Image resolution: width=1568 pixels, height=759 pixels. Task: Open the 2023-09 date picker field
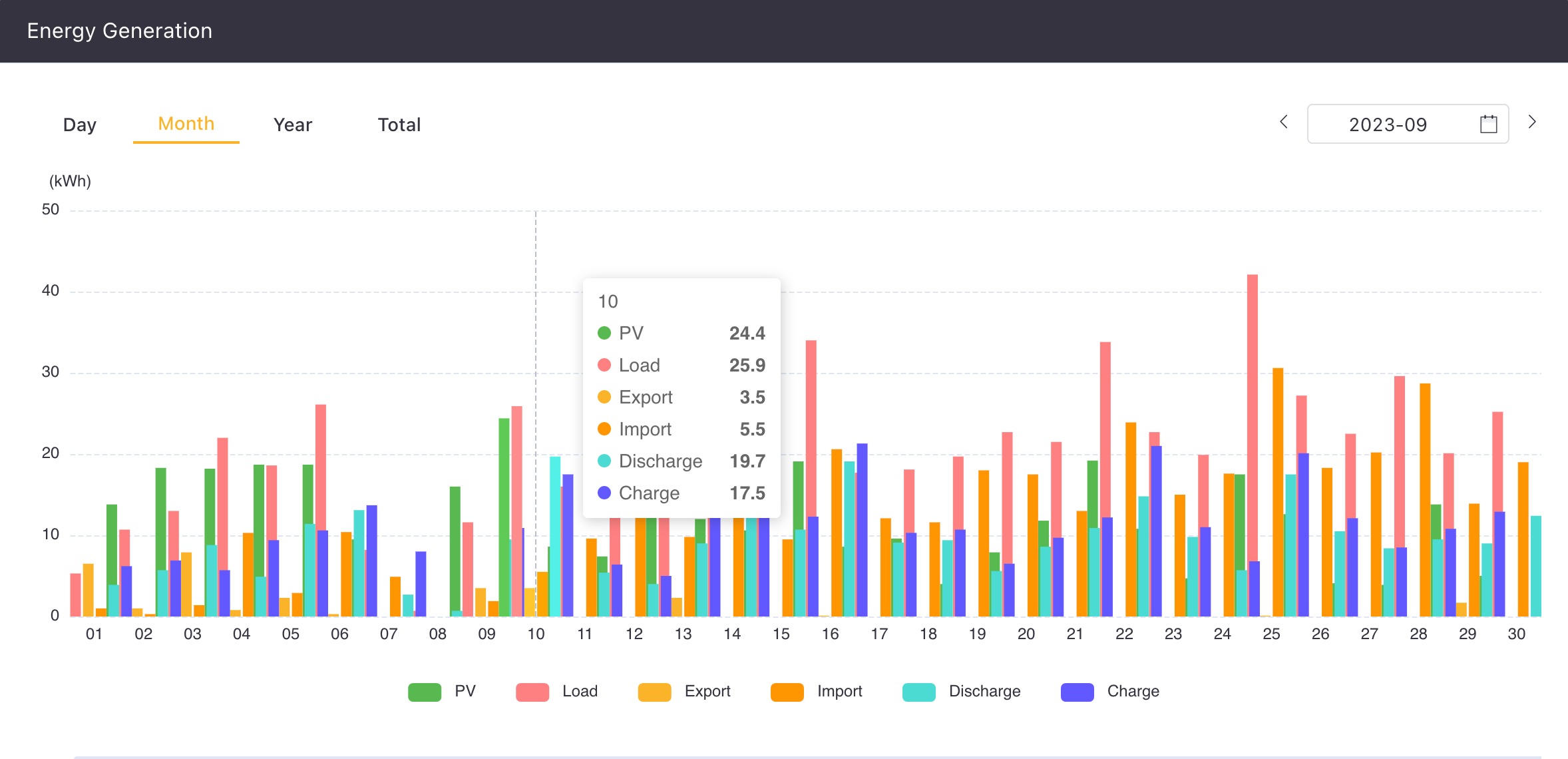click(1388, 125)
